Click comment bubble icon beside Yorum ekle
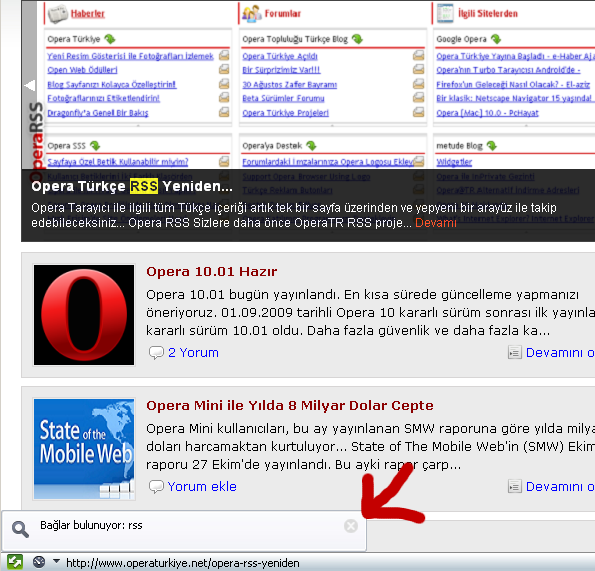 [x=156, y=487]
